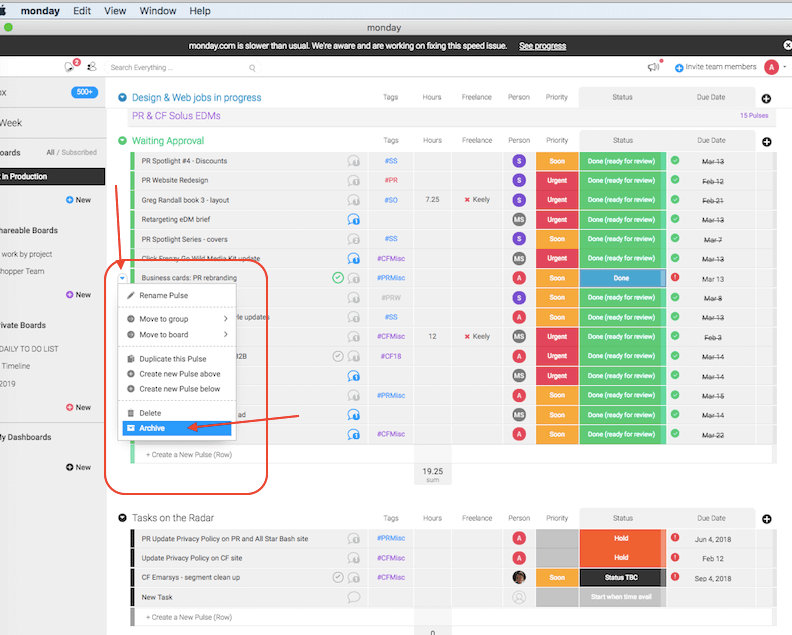Follow the See progress link in the banner

[542, 46]
